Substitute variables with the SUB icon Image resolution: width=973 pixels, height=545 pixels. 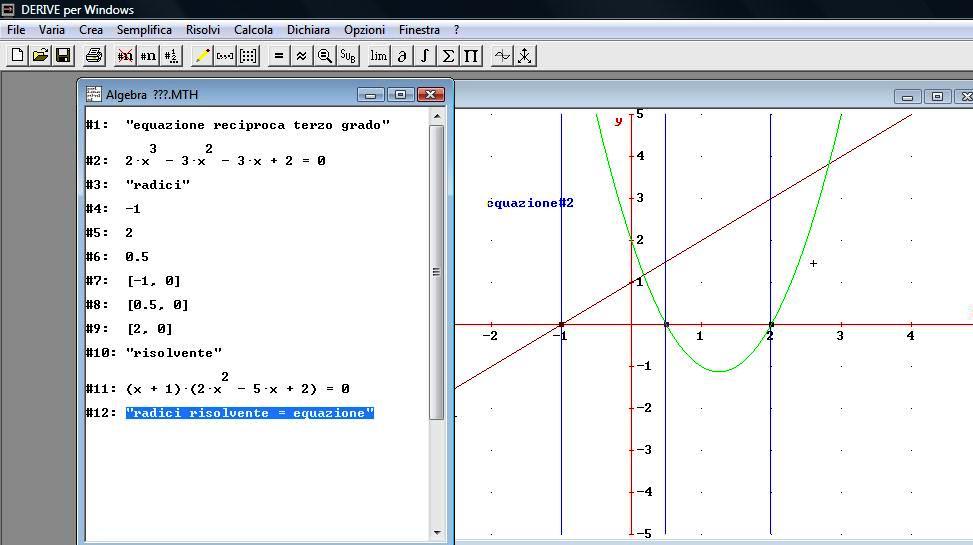coord(348,56)
